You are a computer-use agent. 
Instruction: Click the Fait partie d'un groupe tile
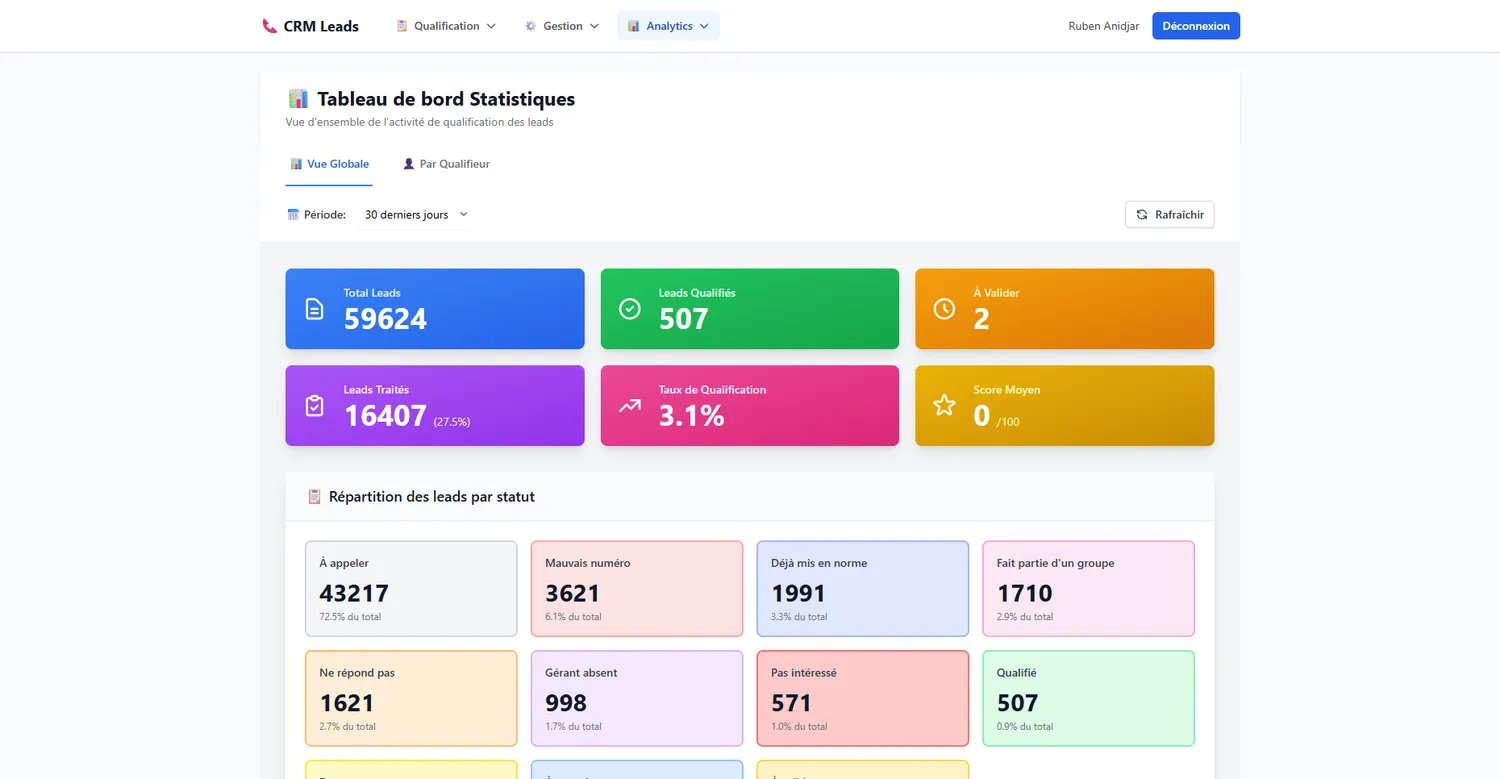pyautogui.click(x=1089, y=589)
